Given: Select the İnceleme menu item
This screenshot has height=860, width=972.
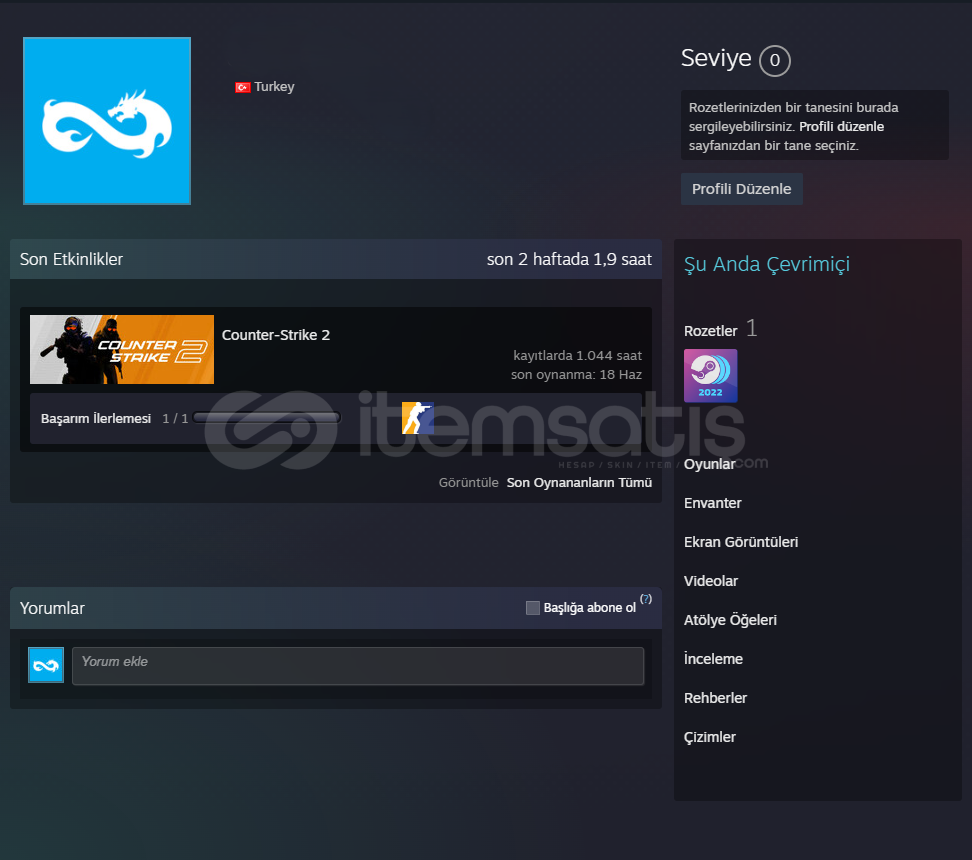Looking at the screenshot, I should click(713, 659).
